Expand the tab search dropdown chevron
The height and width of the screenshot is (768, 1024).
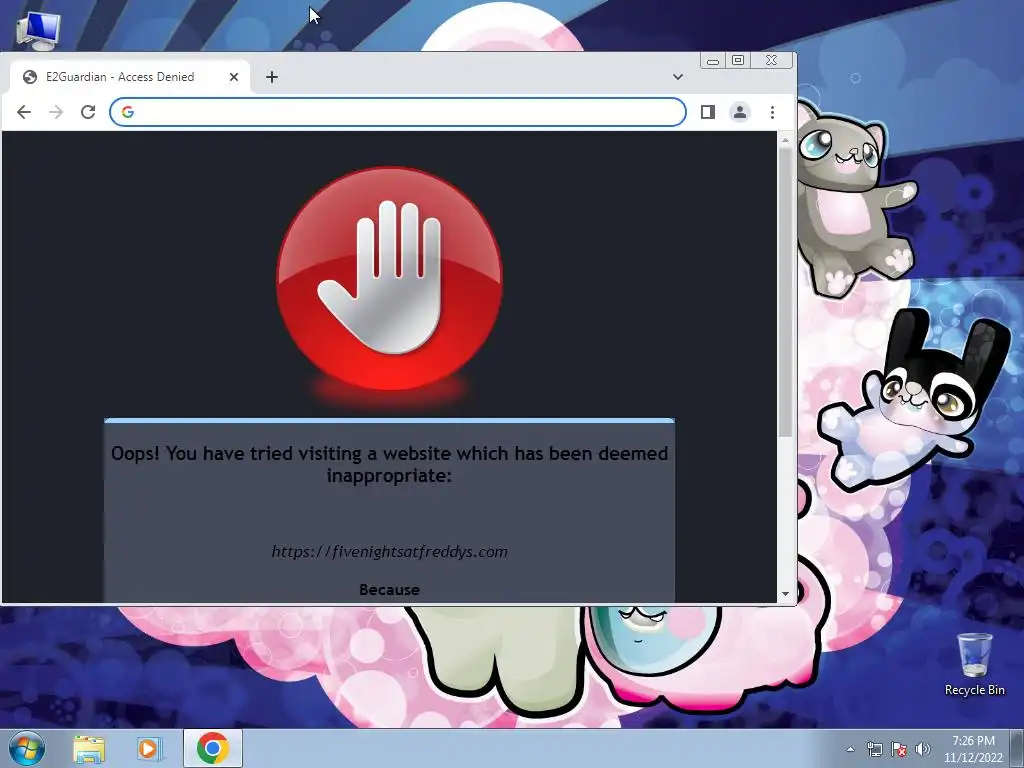678,77
